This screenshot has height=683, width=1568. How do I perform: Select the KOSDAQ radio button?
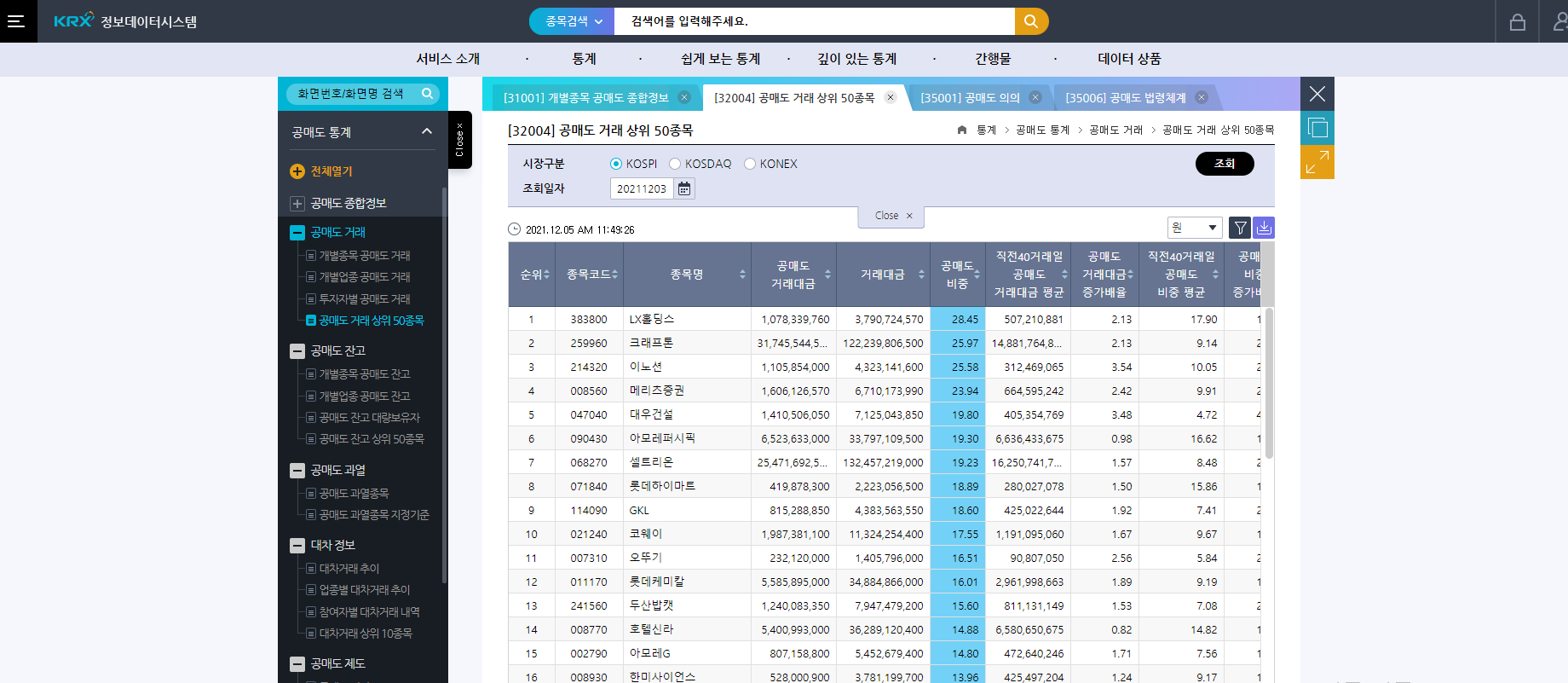pyautogui.click(x=675, y=164)
